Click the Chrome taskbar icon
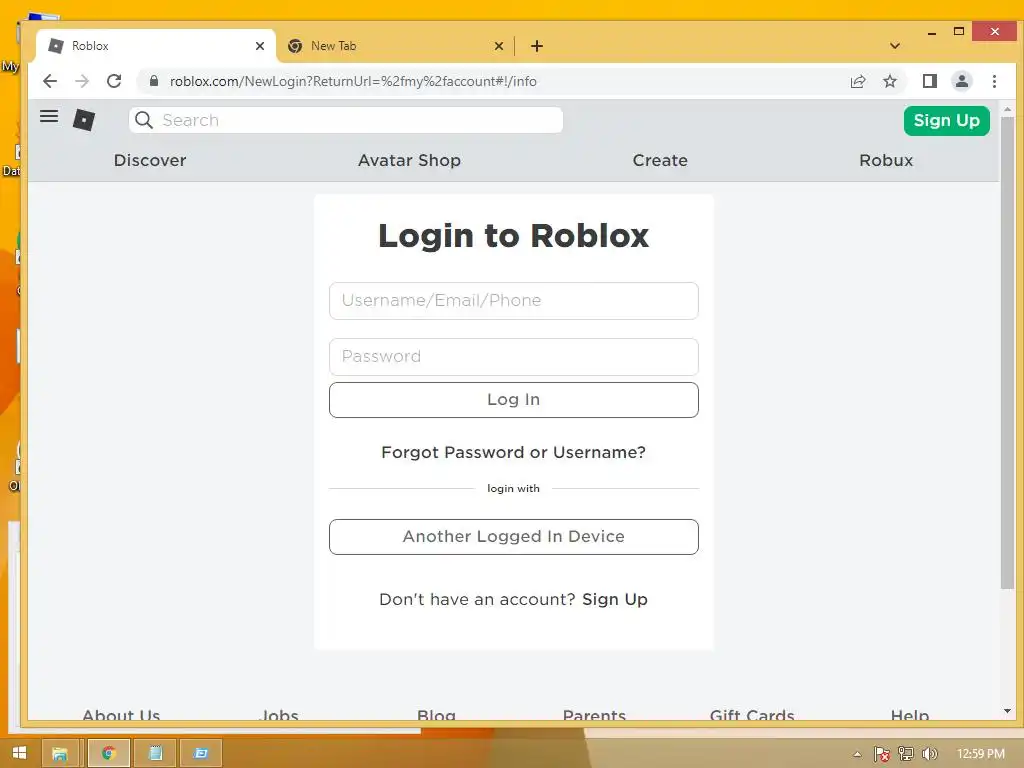Screen dimensions: 1024x768 click(108, 754)
